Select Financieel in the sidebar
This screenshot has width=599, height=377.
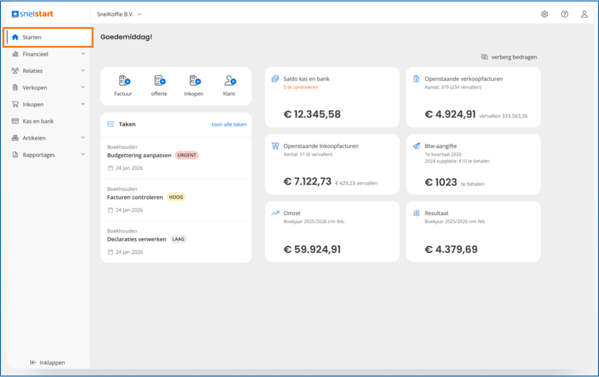[x=48, y=54]
